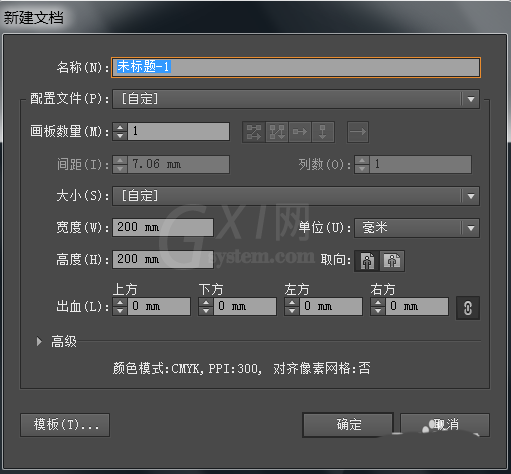
Task: Select grid by column artboard layout icon
Action: point(277,132)
